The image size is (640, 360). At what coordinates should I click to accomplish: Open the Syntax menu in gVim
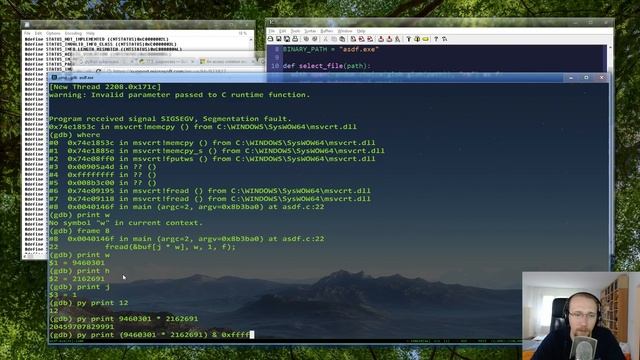(310, 31)
